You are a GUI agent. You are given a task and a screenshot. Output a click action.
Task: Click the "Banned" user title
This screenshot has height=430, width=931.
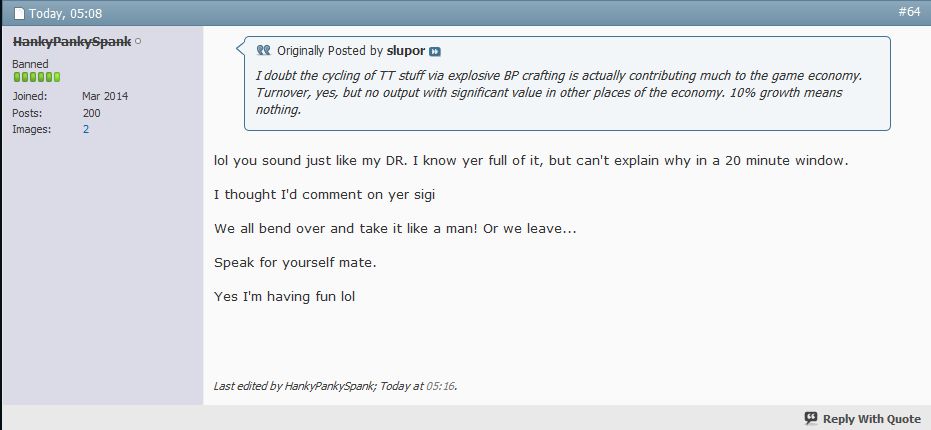click(30, 63)
